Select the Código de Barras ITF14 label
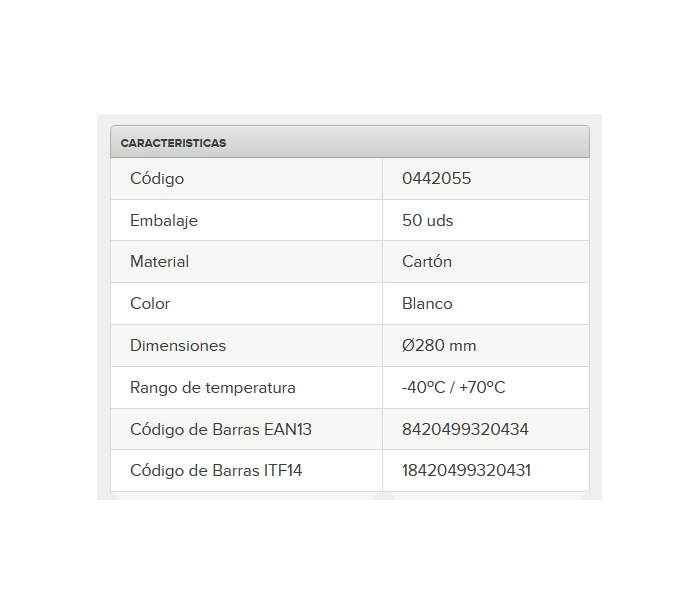Viewport: 700px width, 614px height. 216,471
